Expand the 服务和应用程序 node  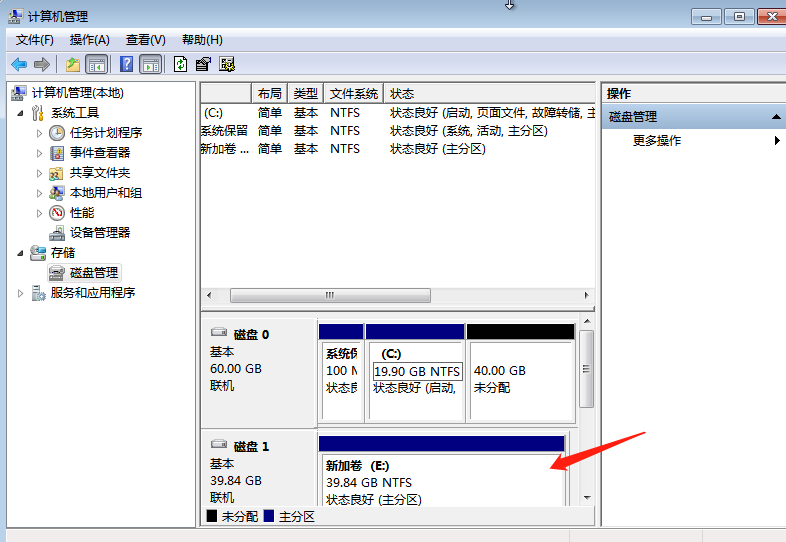pyautogui.click(x=20, y=293)
